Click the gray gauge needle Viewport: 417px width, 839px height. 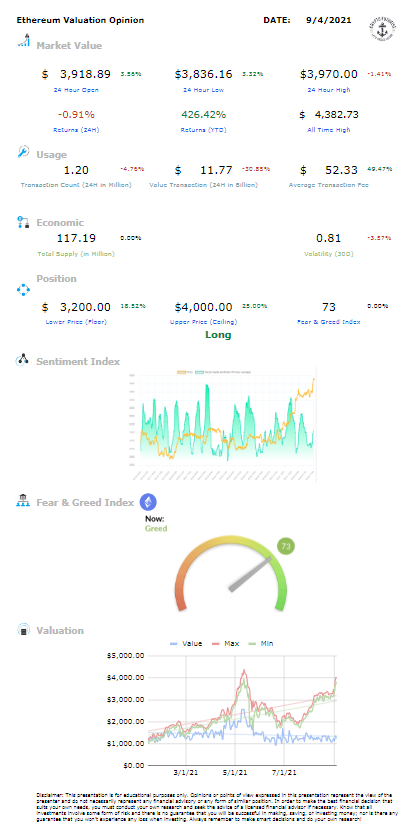(x=250, y=575)
